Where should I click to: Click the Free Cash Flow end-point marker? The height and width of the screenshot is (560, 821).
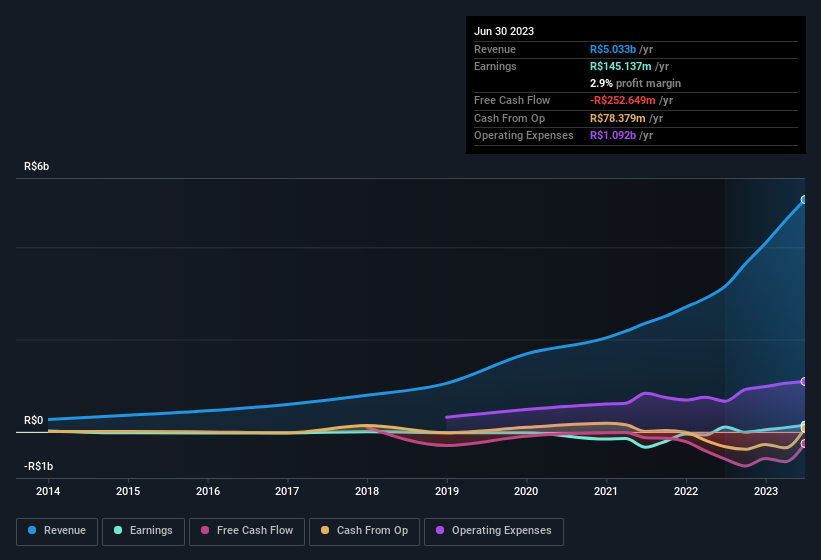coord(804,443)
